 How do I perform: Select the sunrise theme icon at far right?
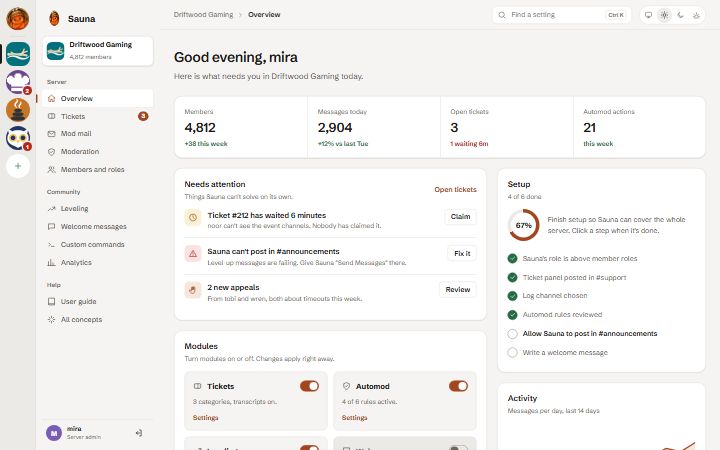click(x=697, y=15)
